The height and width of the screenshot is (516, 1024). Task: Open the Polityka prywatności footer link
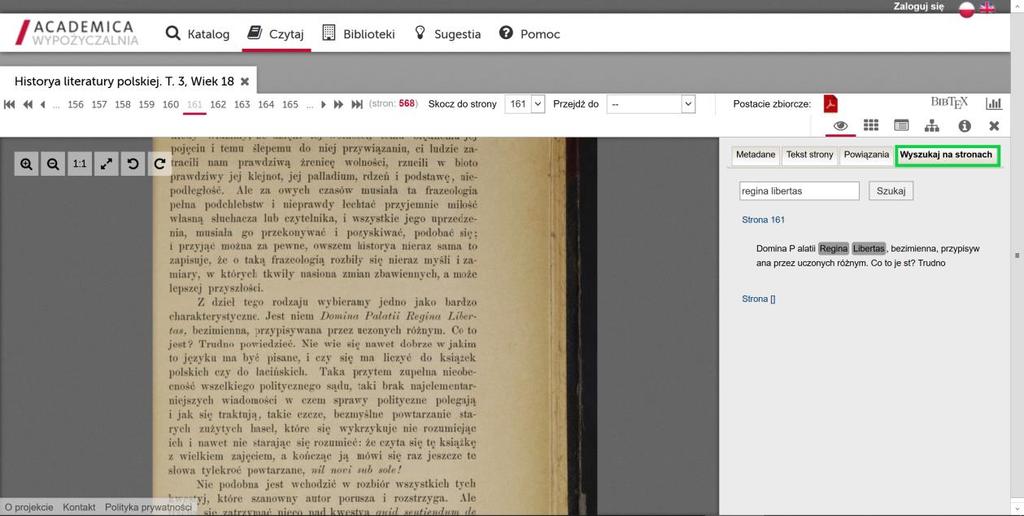pos(148,508)
